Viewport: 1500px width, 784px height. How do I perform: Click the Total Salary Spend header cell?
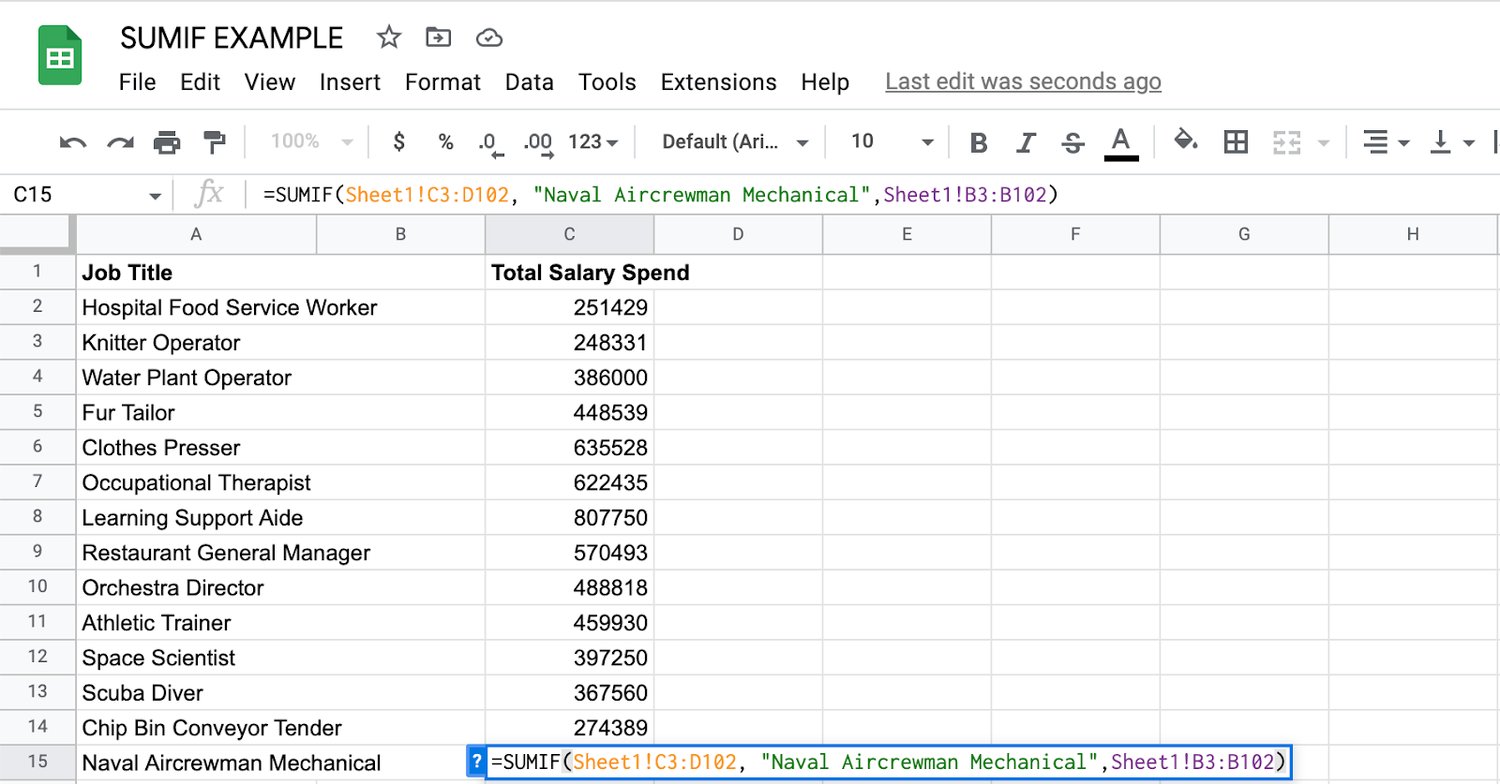569,272
